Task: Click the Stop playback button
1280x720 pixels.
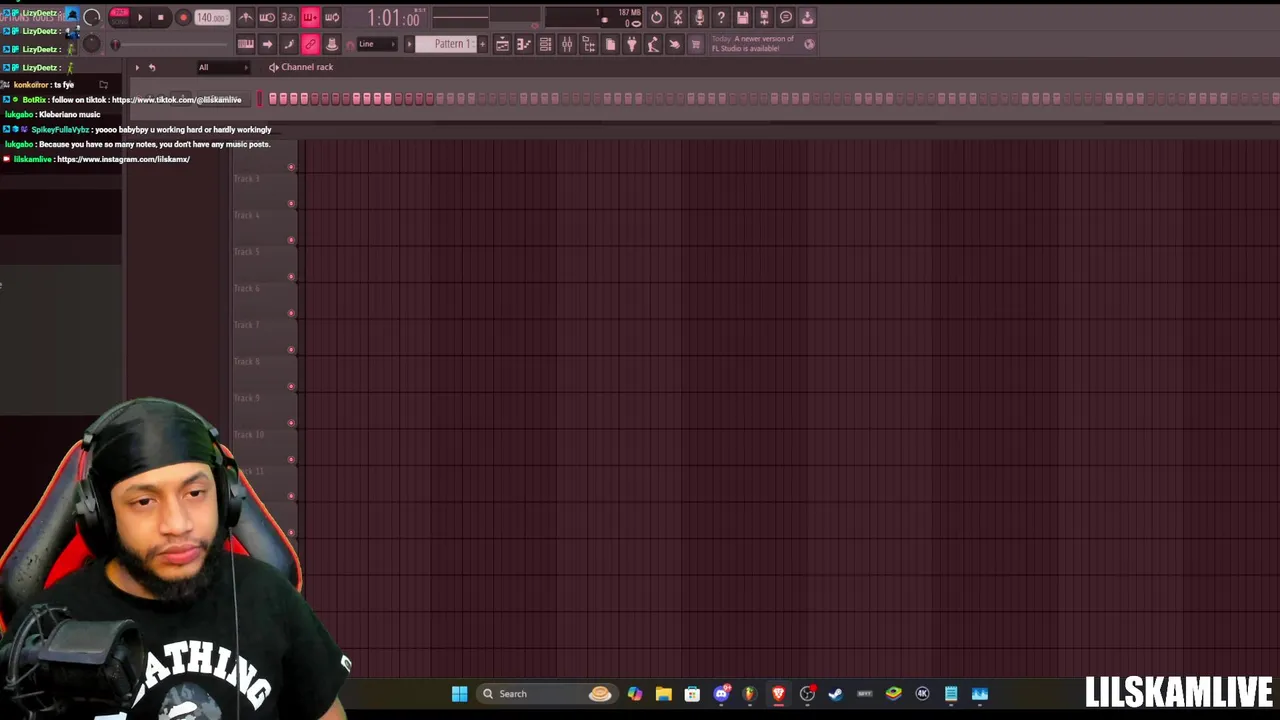Action: (x=160, y=17)
